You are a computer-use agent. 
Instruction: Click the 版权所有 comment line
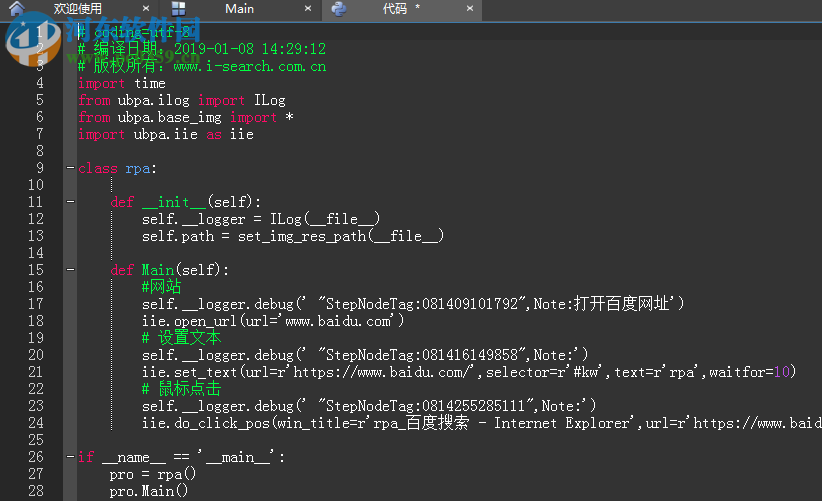202,66
